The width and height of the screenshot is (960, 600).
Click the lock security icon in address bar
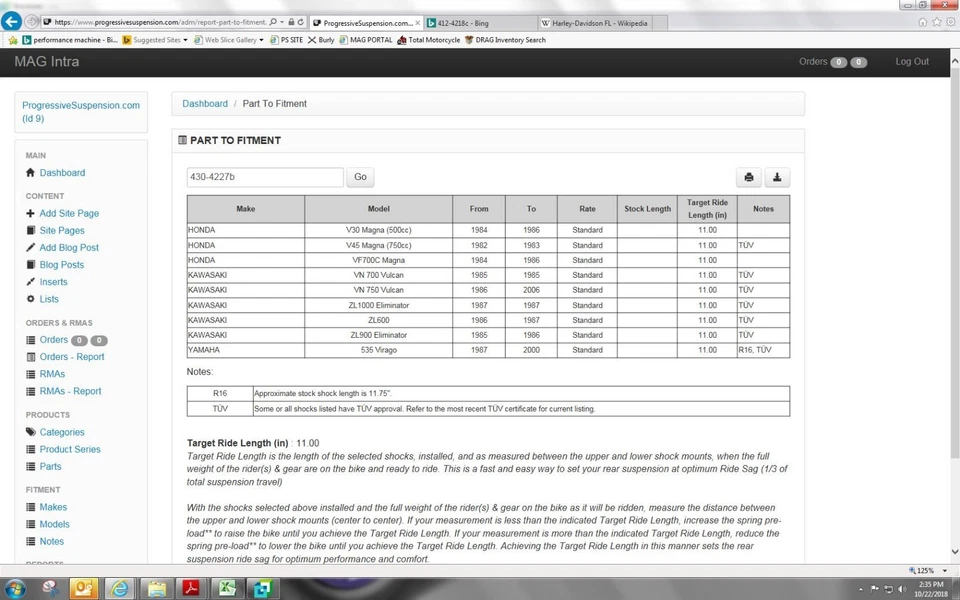291,22
